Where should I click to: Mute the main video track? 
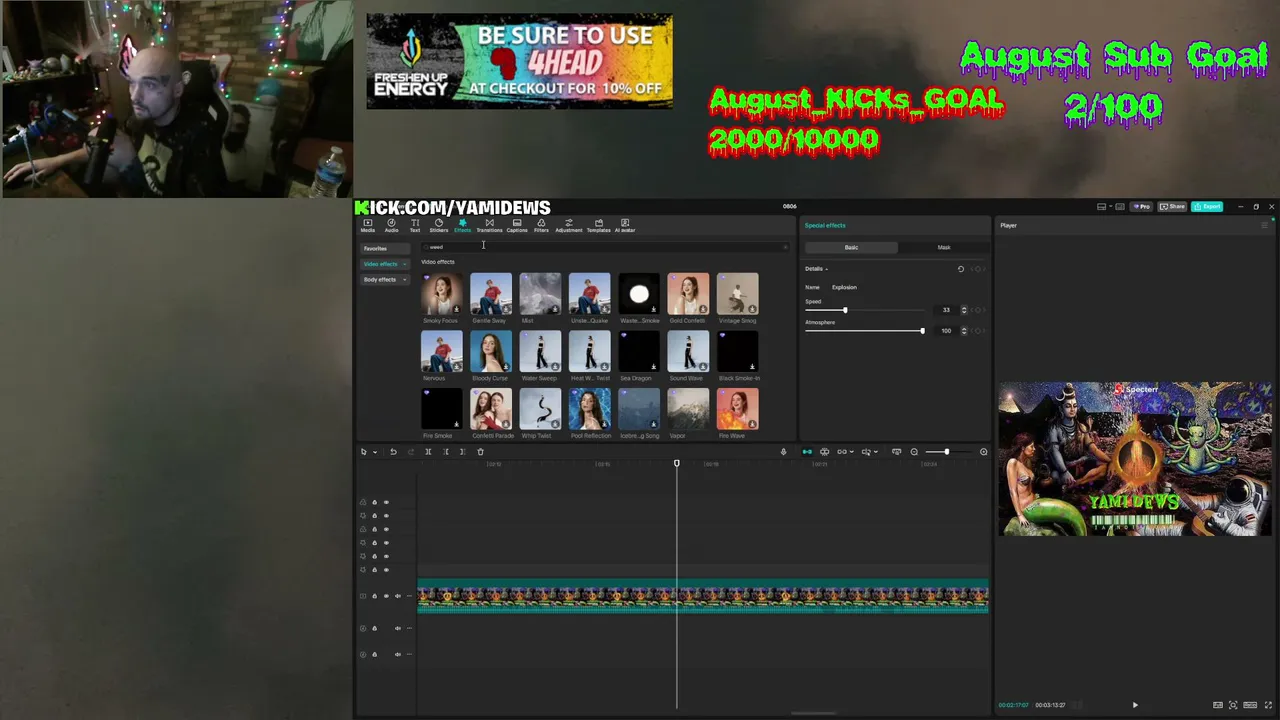397,596
